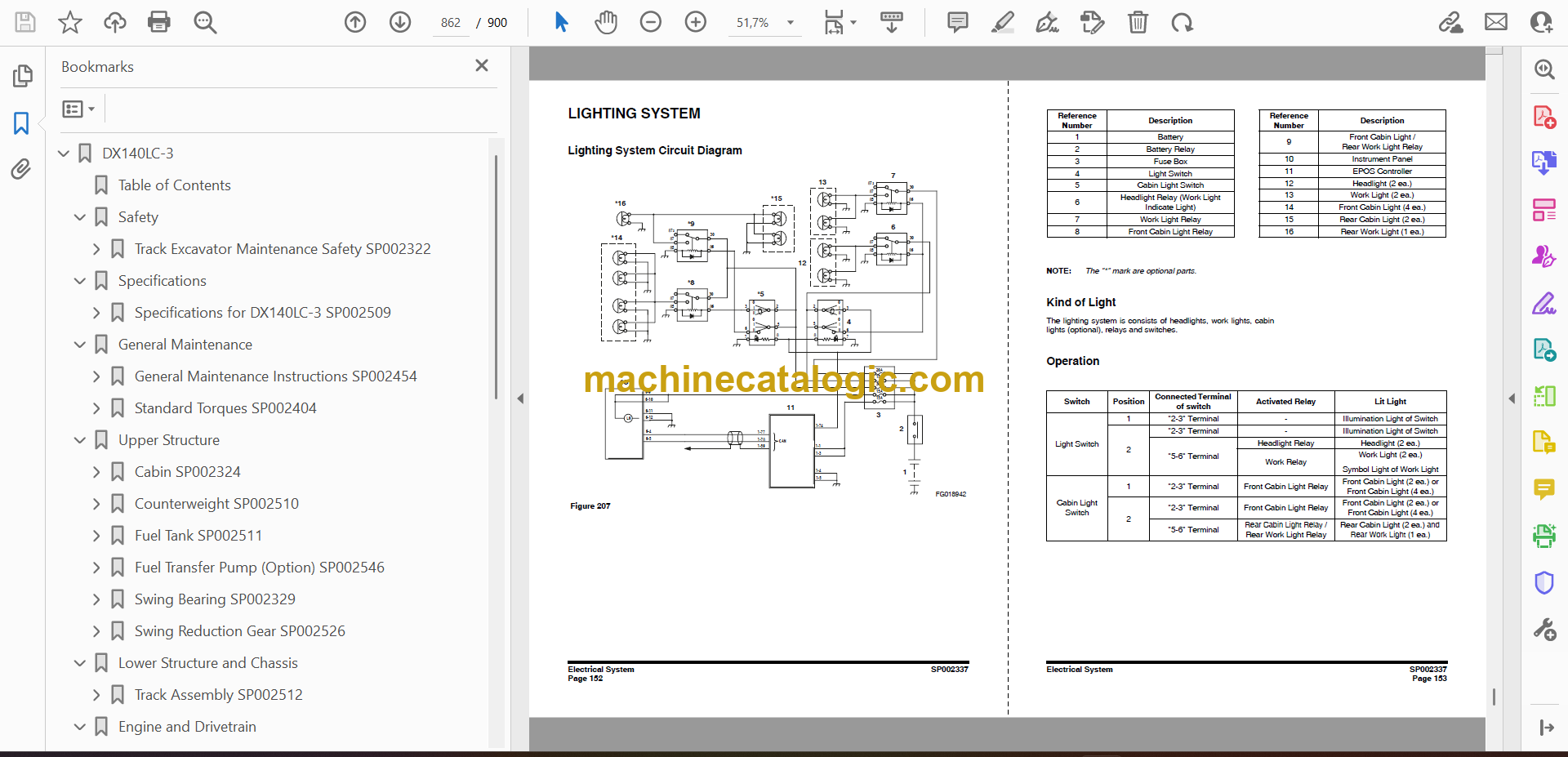Image resolution: width=1568 pixels, height=757 pixels.
Task: Open Create PDF tool
Action: pyautogui.click(x=1544, y=117)
